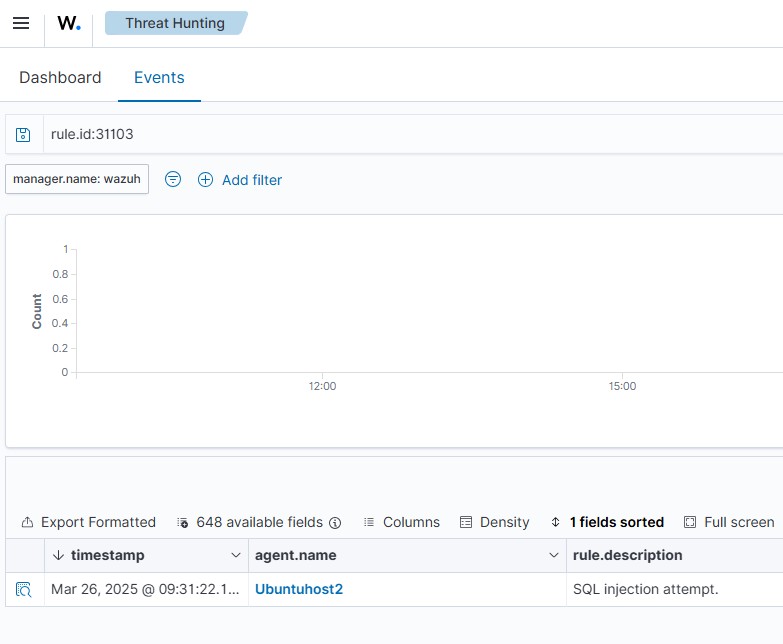Click the available fields list icon

coord(183,523)
